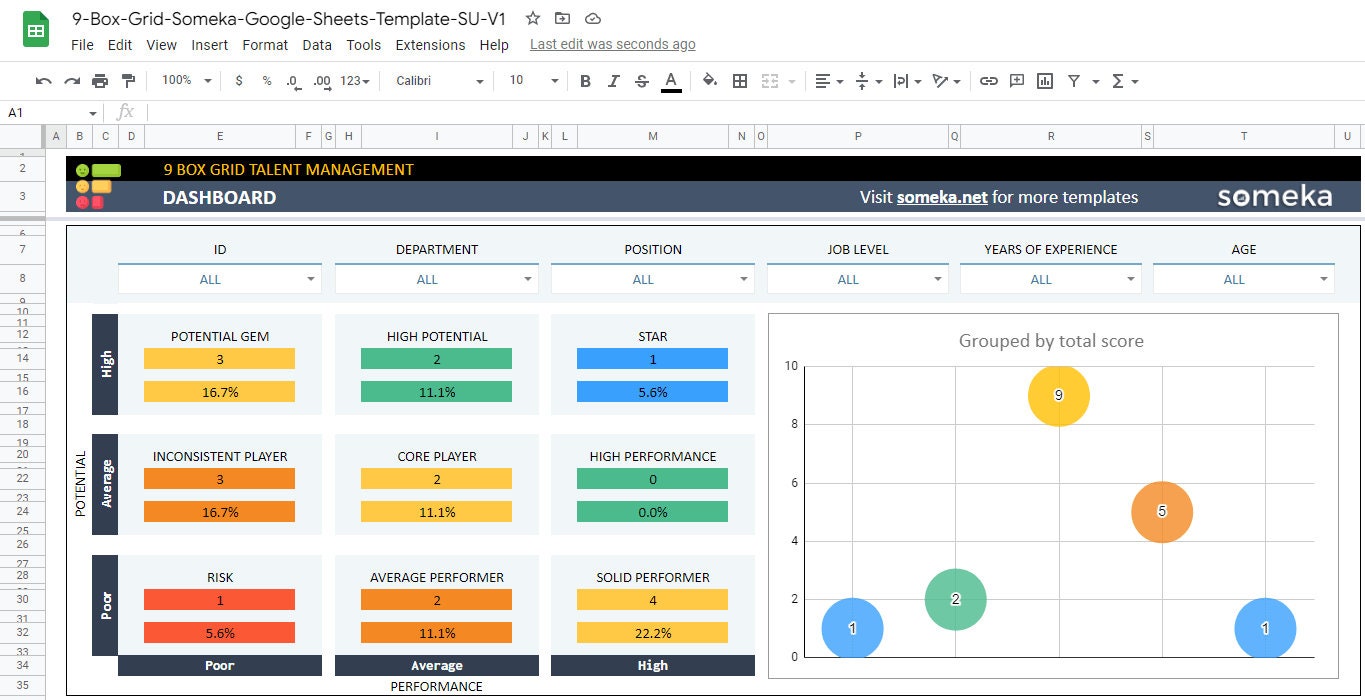This screenshot has width=1365, height=700.
Task: Open the font size dropdown
Action: point(530,80)
